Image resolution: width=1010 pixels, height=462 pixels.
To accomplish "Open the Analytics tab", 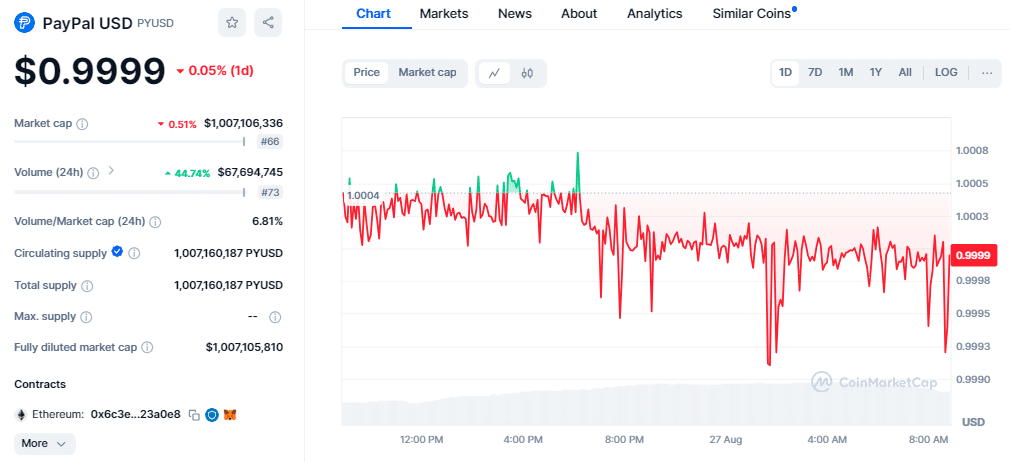I will [x=654, y=14].
